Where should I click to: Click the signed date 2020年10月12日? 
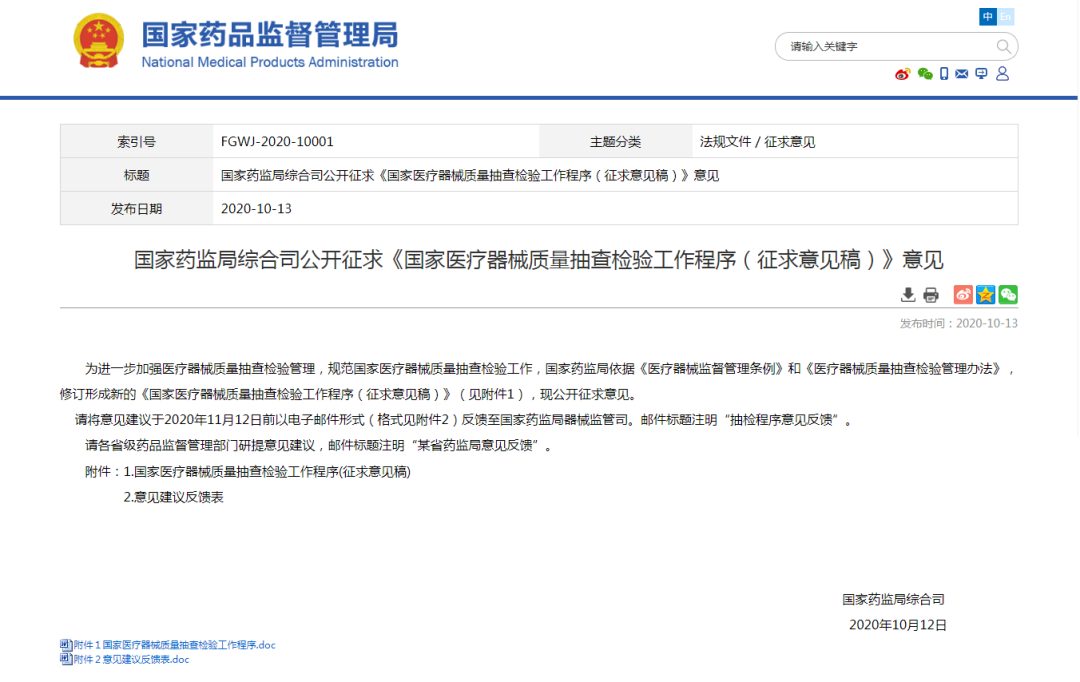click(x=898, y=626)
